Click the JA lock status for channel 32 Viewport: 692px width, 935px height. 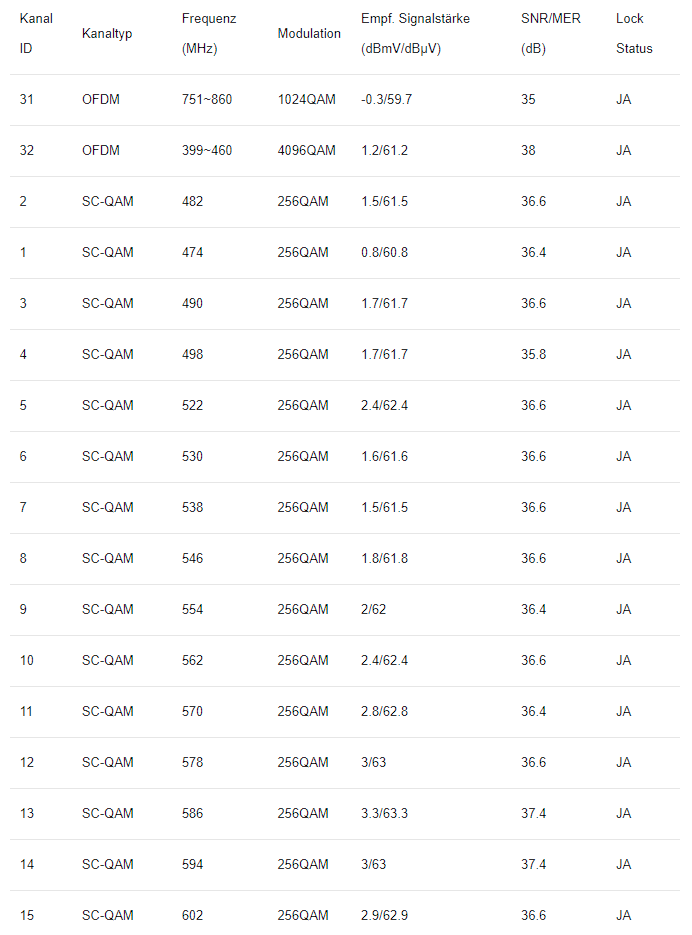[623, 151]
